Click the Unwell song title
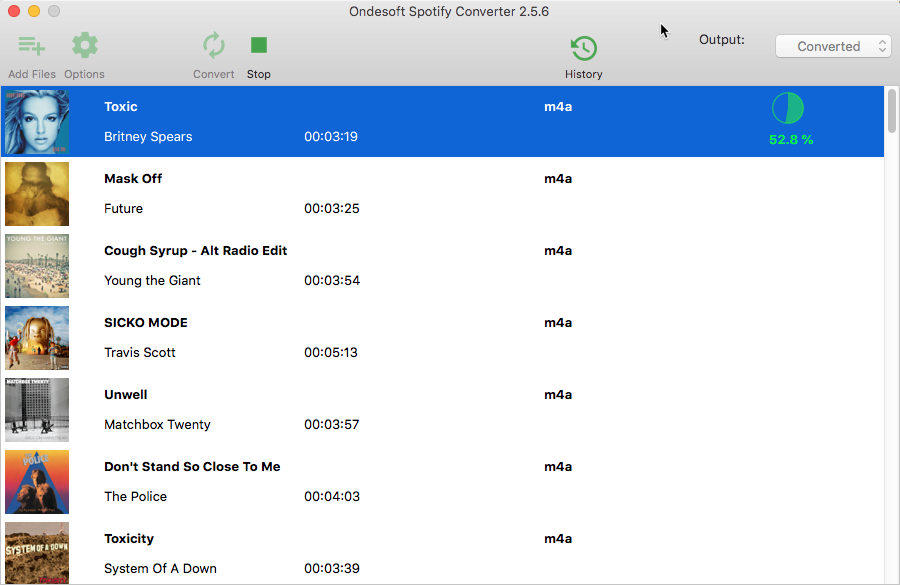 (x=126, y=394)
